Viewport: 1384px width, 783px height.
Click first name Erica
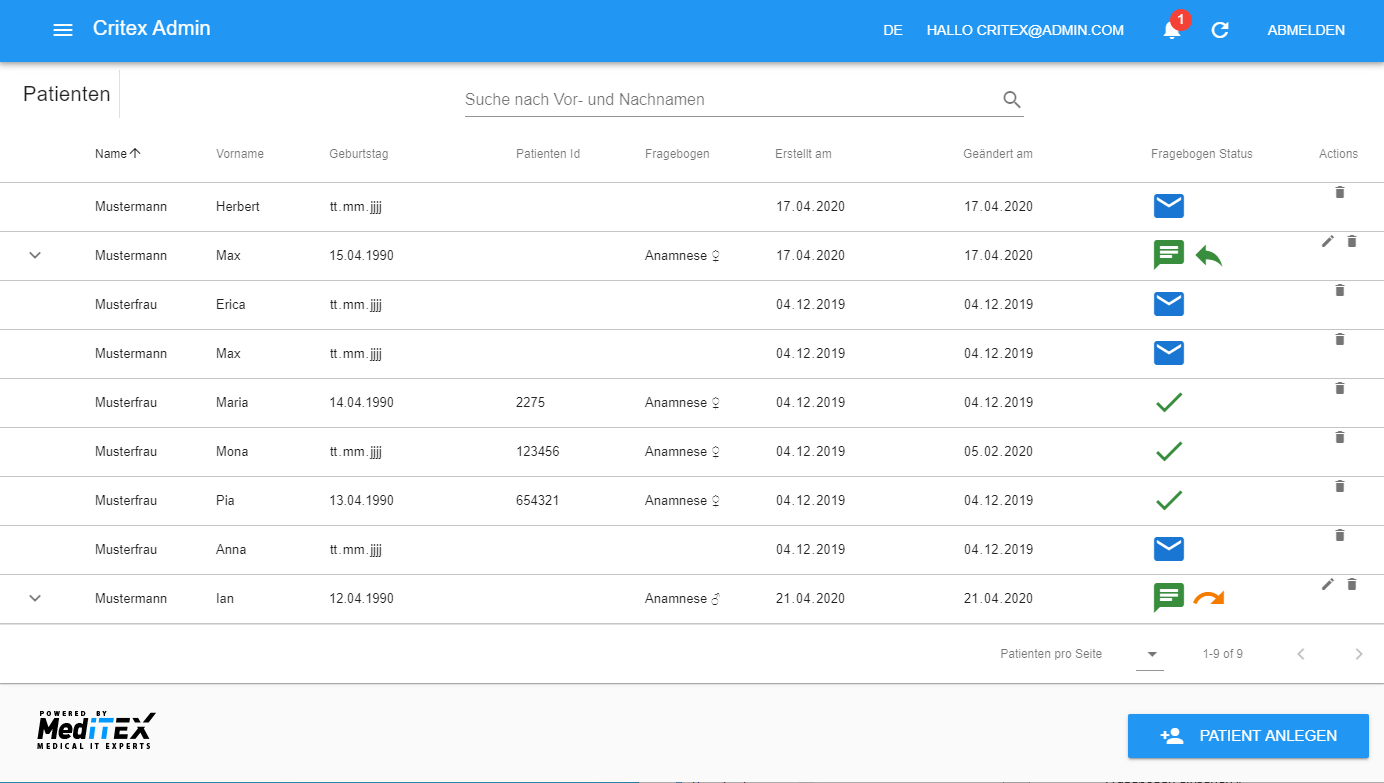tap(231, 304)
